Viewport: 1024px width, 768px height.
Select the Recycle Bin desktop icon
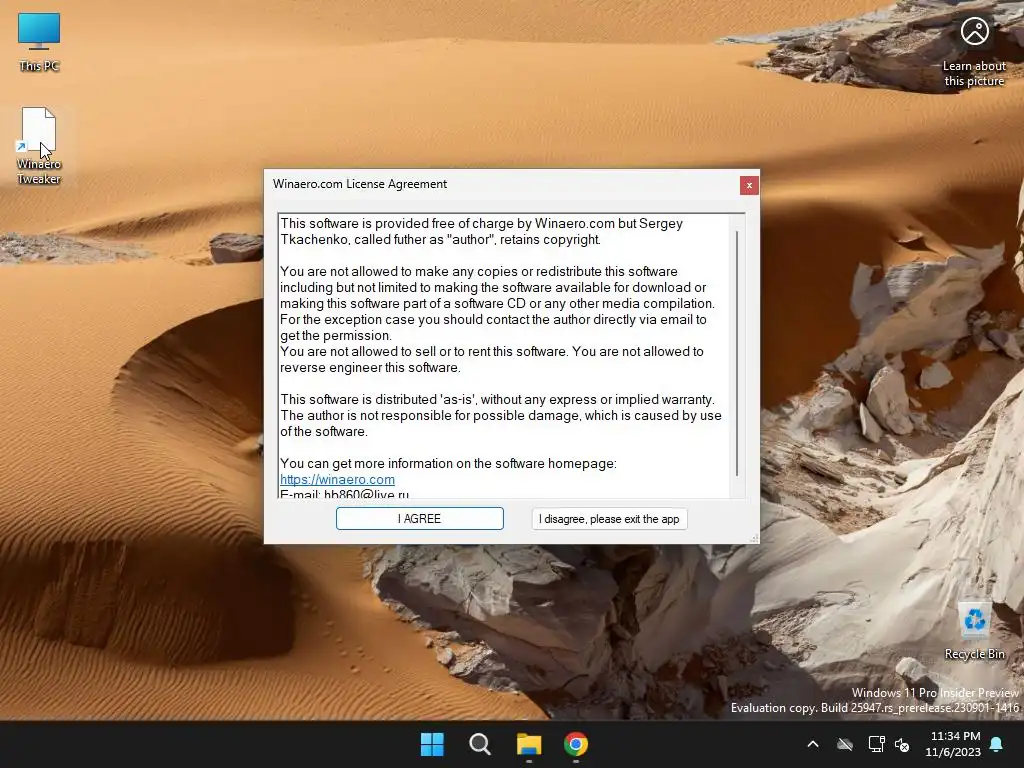(974, 630)
